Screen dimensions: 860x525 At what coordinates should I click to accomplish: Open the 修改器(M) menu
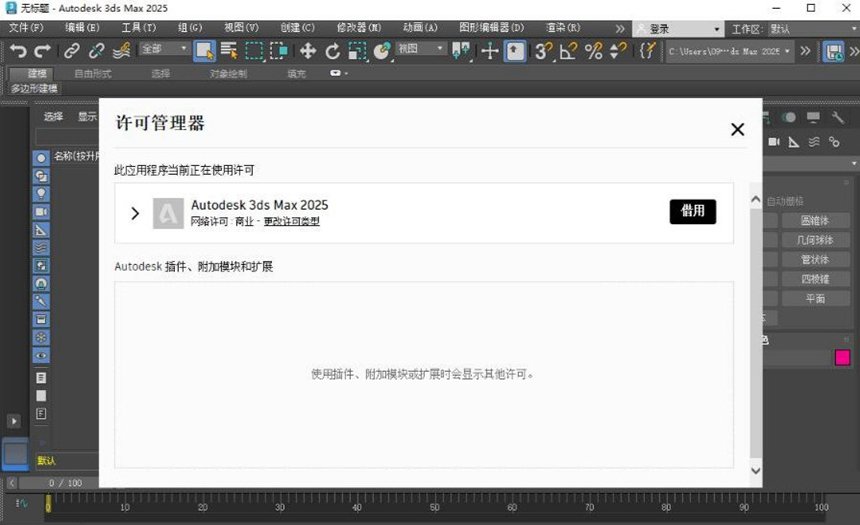pyautogui.click(x=359, y=27)
